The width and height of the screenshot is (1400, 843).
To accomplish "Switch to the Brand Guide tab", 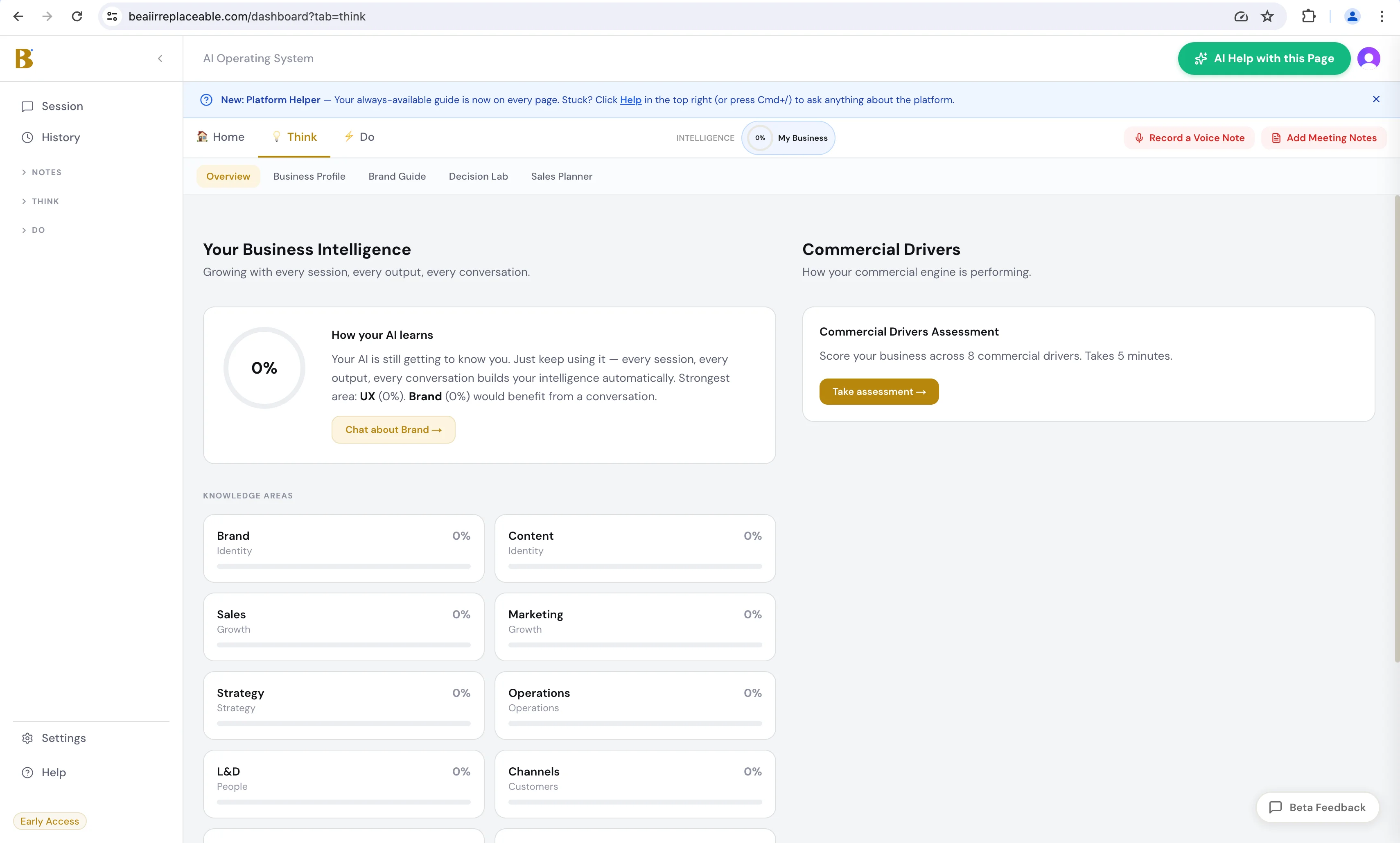I will tap(397, 176).
